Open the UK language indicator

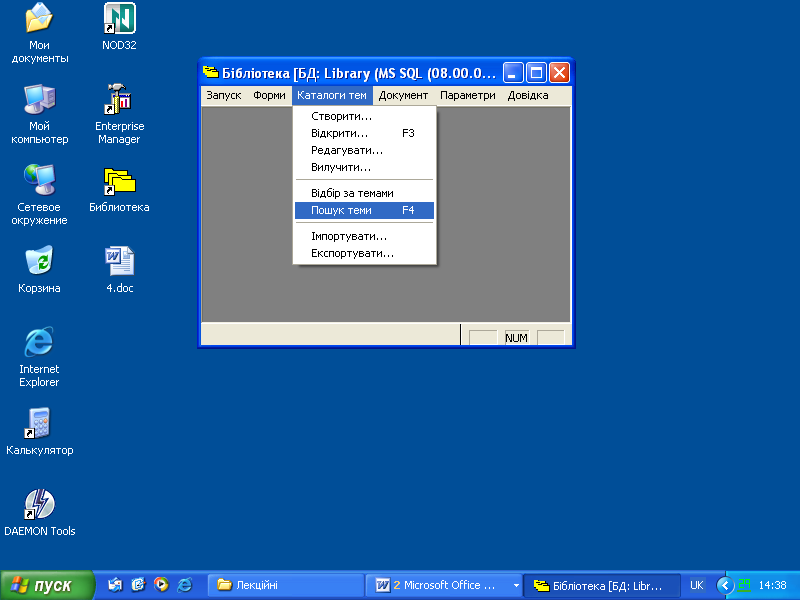696,585
